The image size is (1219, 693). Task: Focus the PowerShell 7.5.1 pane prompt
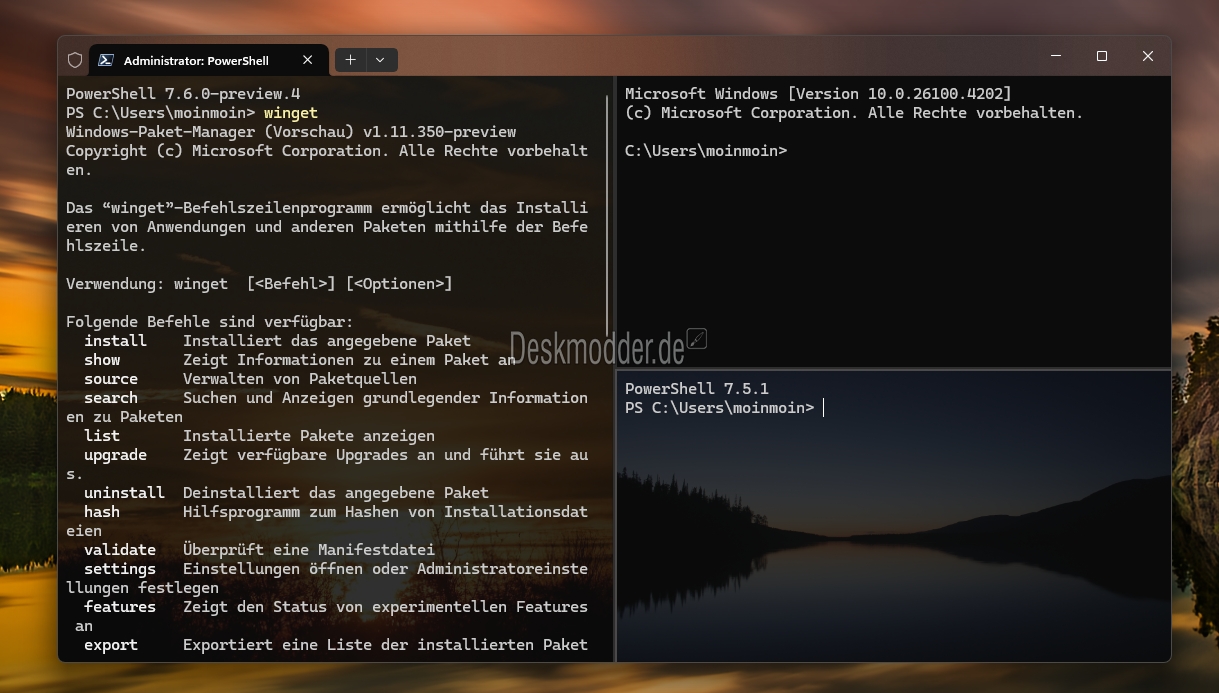coord(720,408)
